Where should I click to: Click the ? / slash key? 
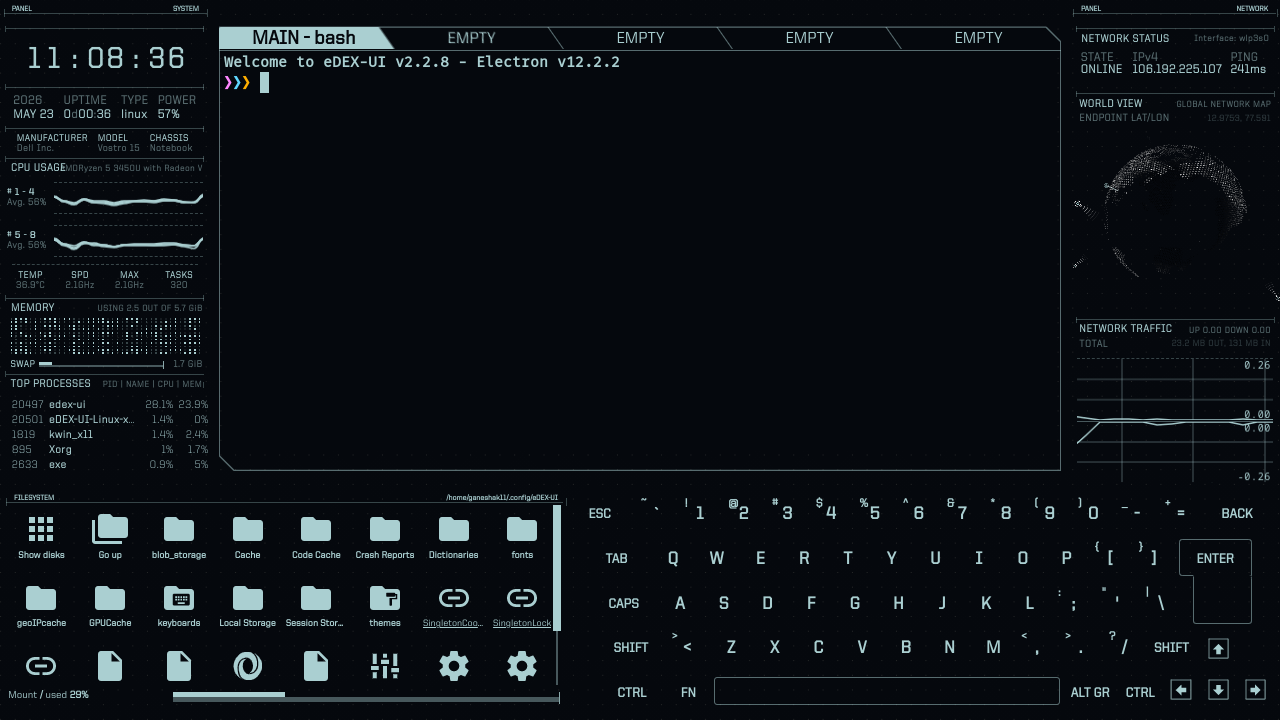point(1118,645)
